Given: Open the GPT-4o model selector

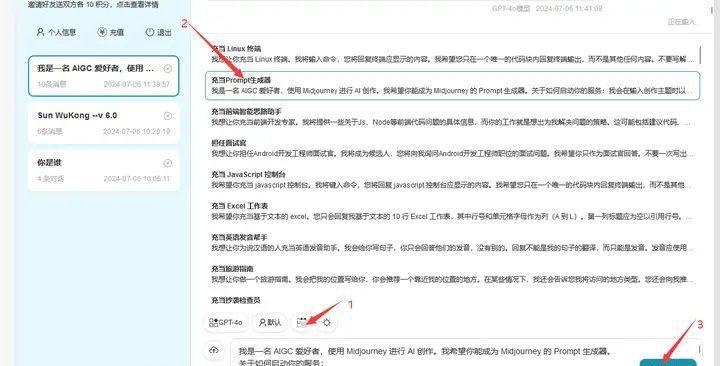Looking at the screenshot, I should click(x=225, y=322).
